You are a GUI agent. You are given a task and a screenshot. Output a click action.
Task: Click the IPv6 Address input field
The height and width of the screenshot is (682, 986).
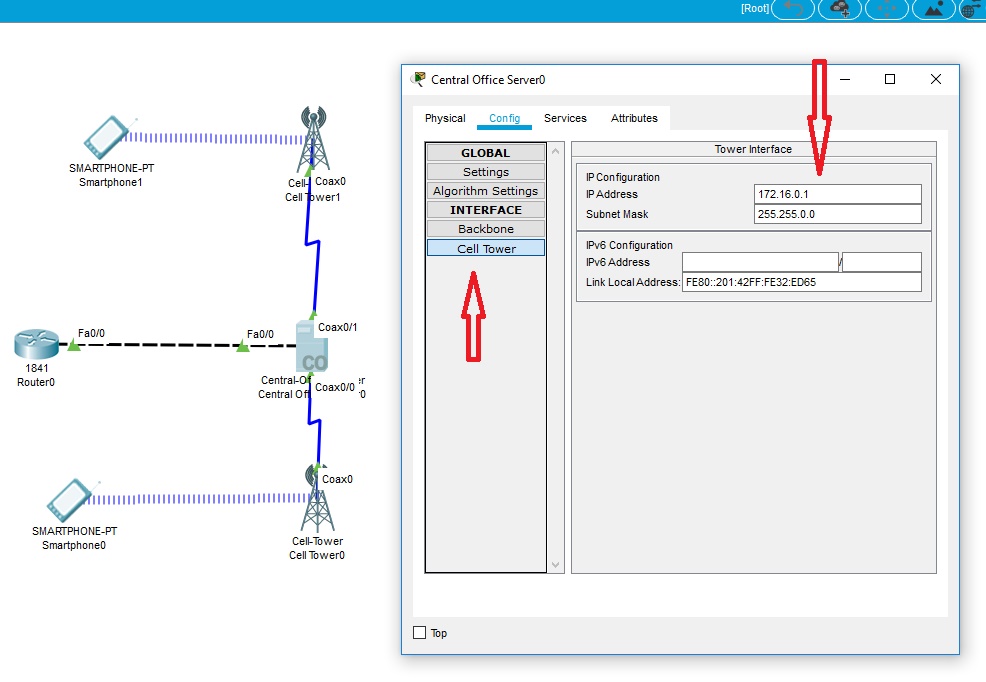760,262
